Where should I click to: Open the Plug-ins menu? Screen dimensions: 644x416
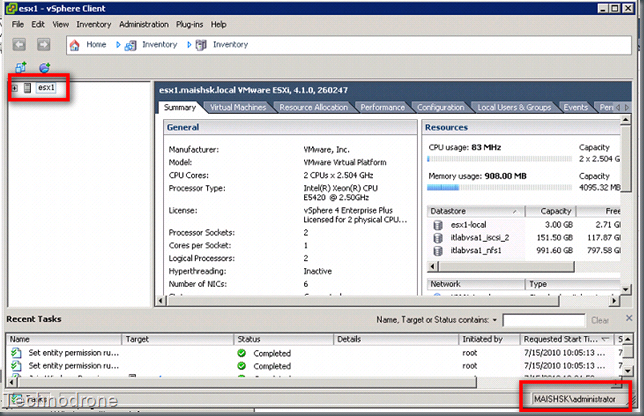coord(189,25)
